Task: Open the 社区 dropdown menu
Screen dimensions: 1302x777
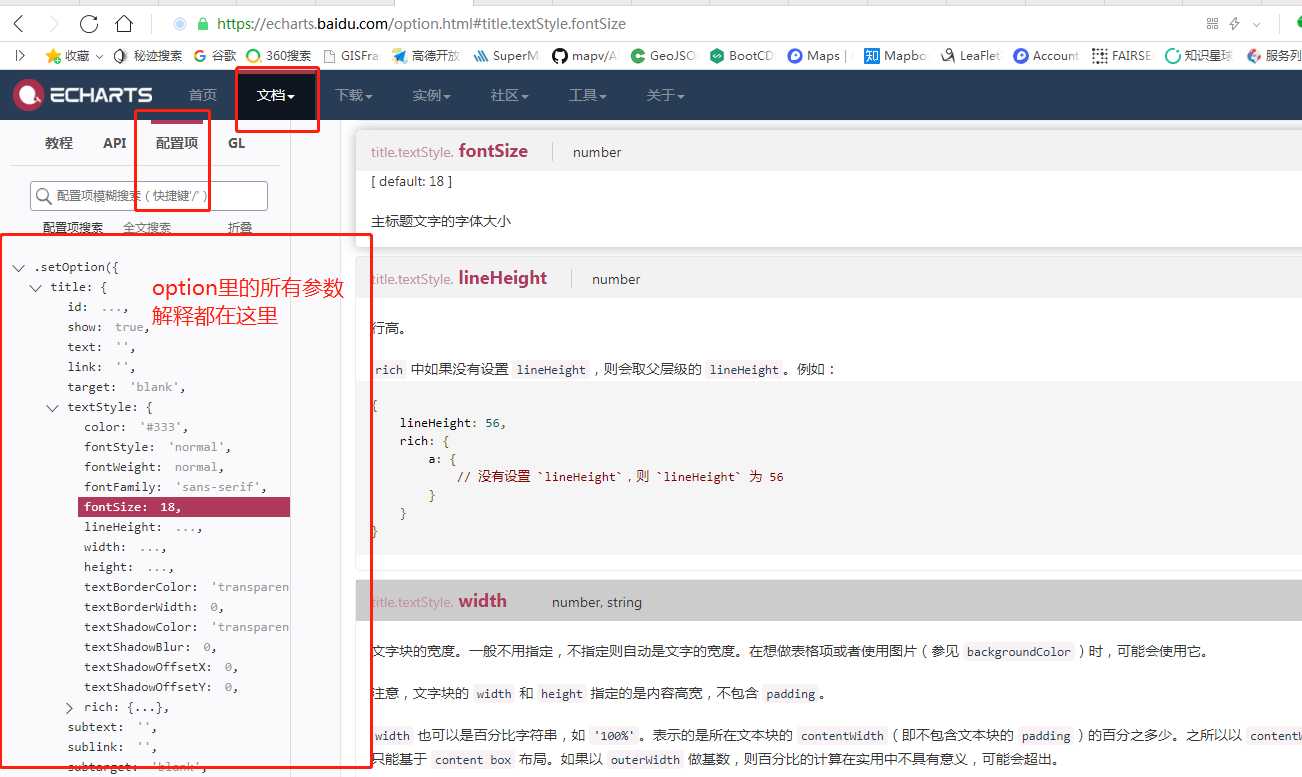Action: coord(509,95)
